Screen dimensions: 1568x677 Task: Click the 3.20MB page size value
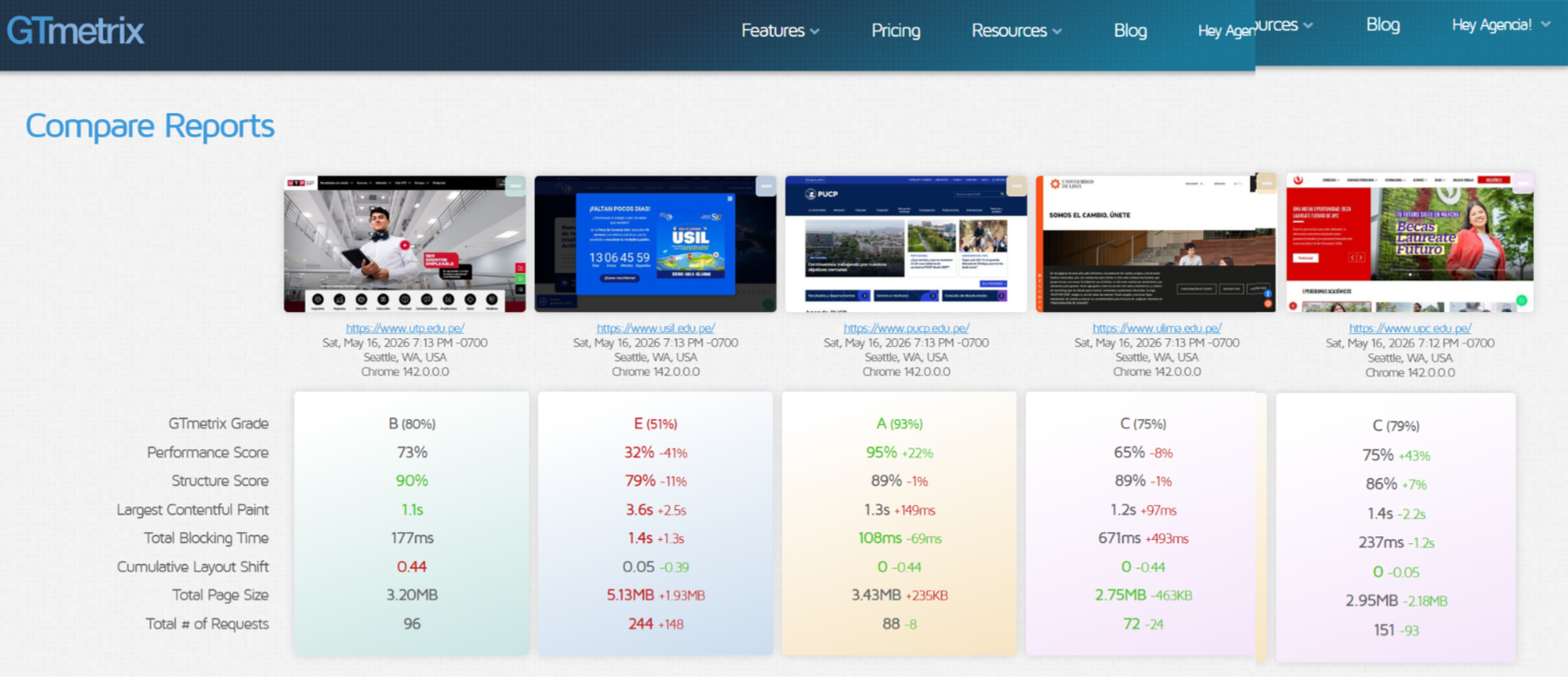(412, 595)
